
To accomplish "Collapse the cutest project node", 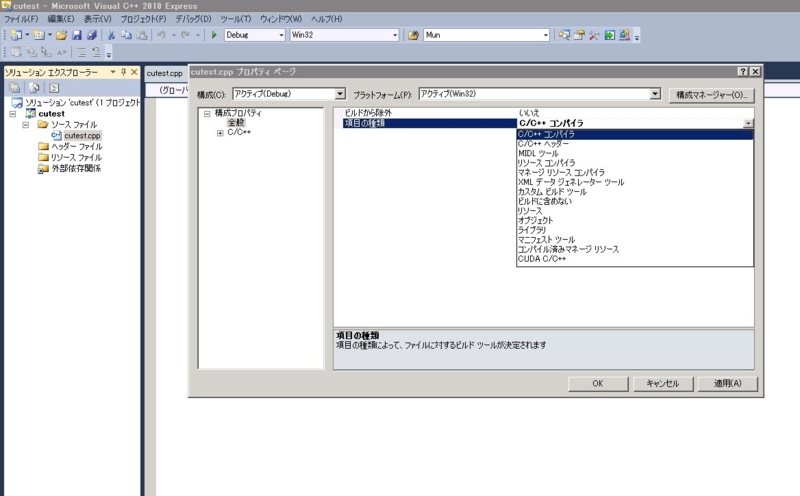I will (13, 114).
